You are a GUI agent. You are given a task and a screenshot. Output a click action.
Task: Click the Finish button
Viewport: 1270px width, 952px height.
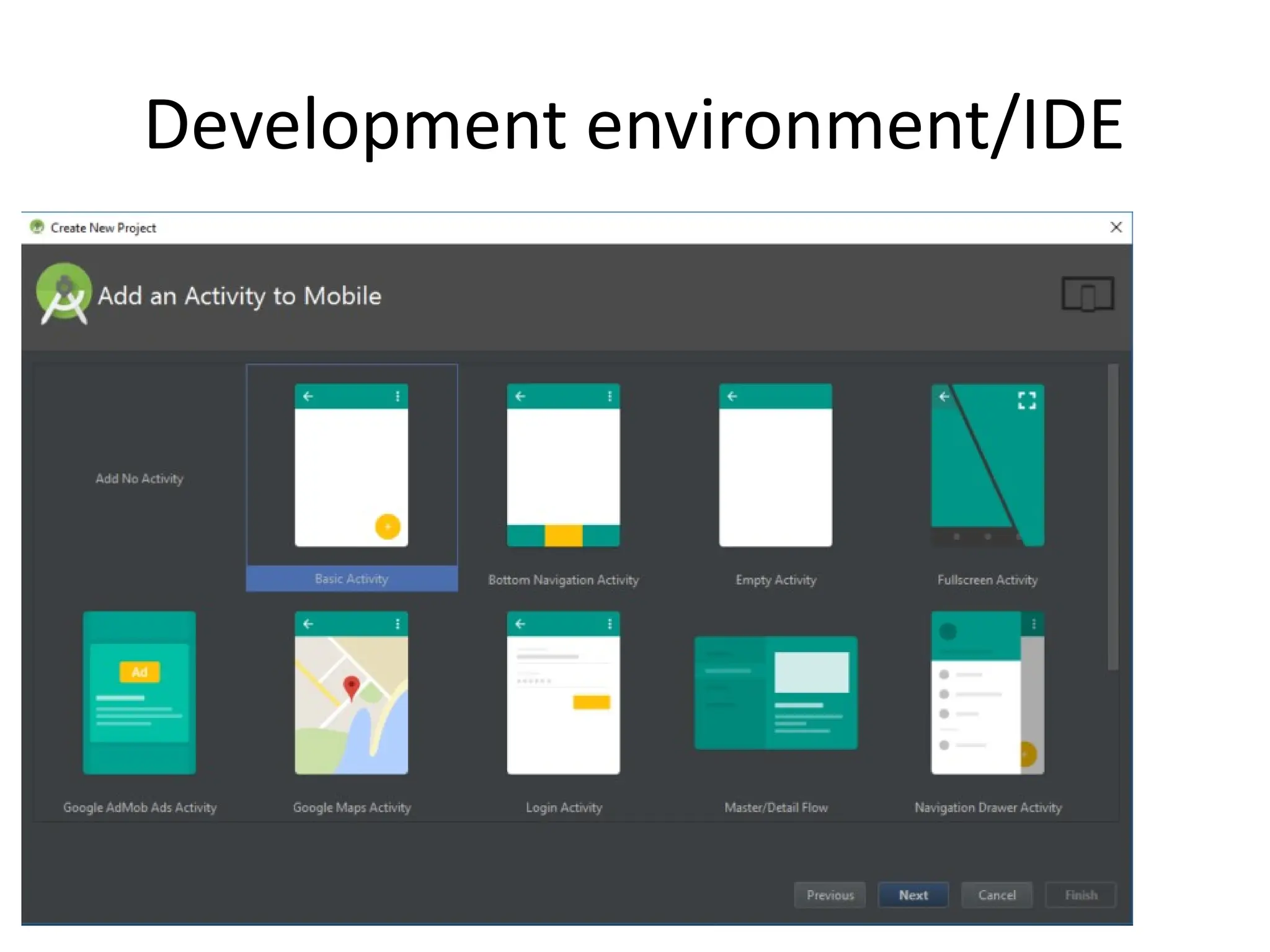1080,895
